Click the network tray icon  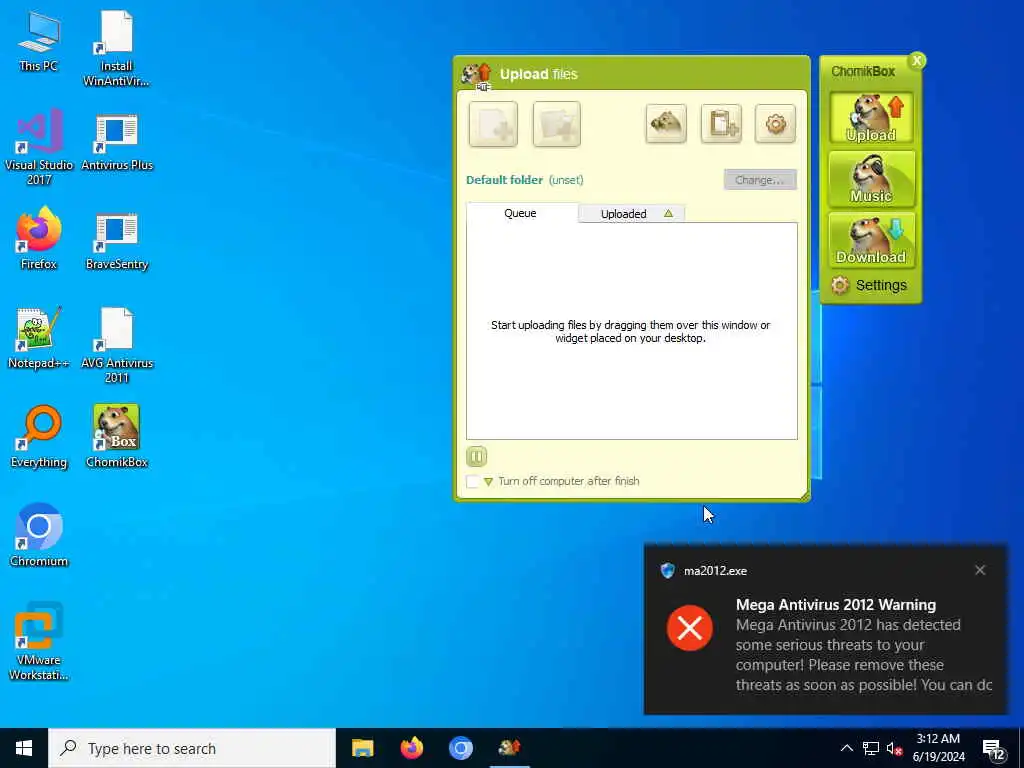pyautogui.click(x=871, y=748)
